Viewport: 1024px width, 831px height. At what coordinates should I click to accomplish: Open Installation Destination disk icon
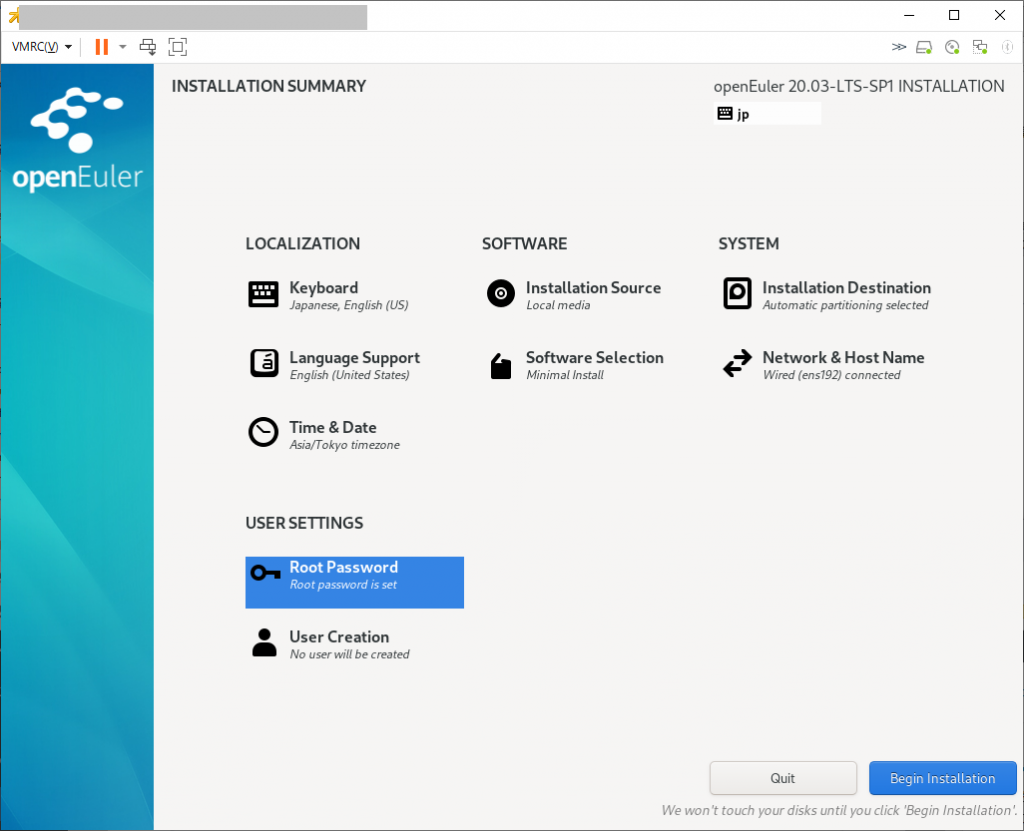pyautogui.click(x=737, y=293)
